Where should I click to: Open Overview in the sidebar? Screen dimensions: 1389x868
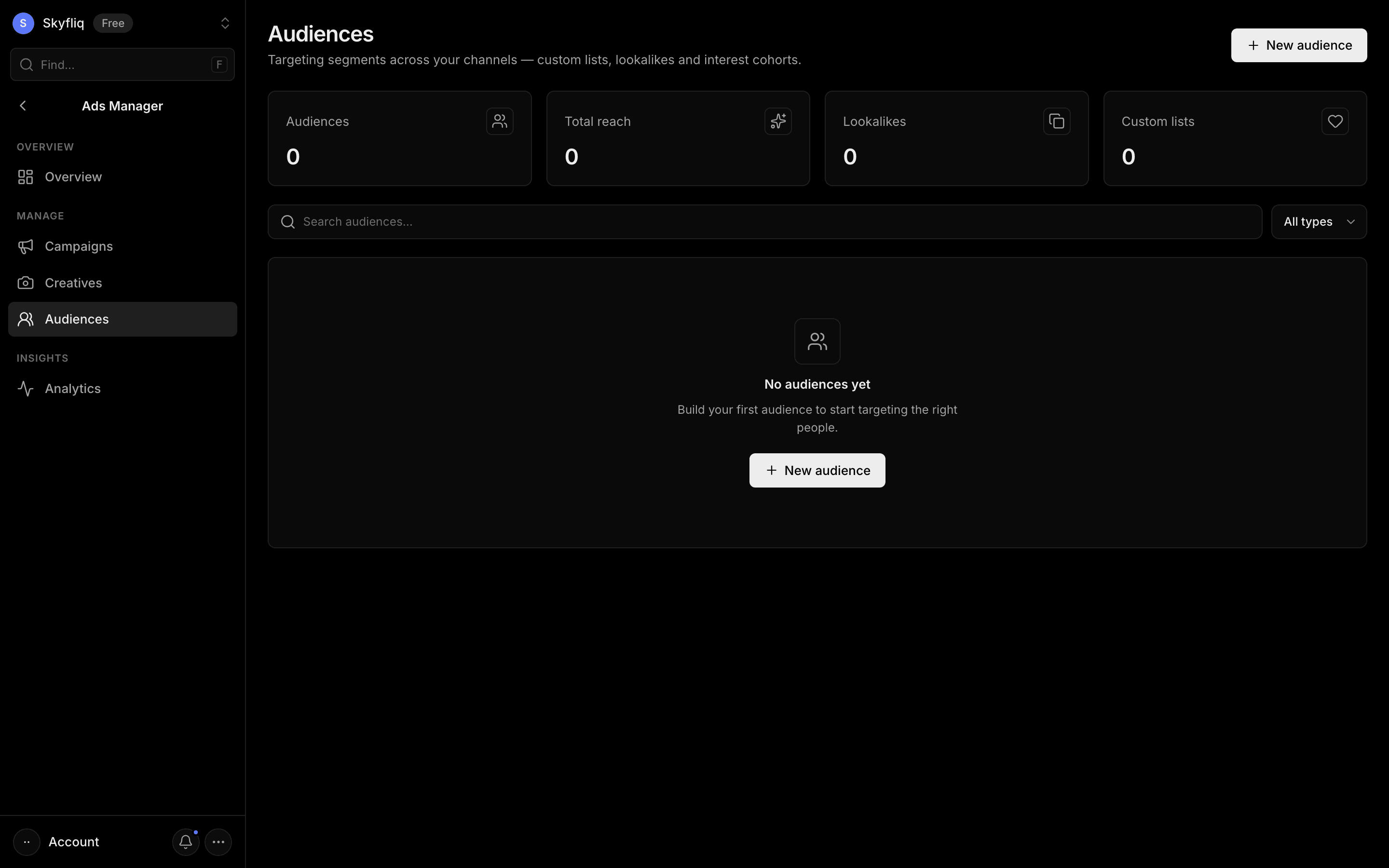122,177
